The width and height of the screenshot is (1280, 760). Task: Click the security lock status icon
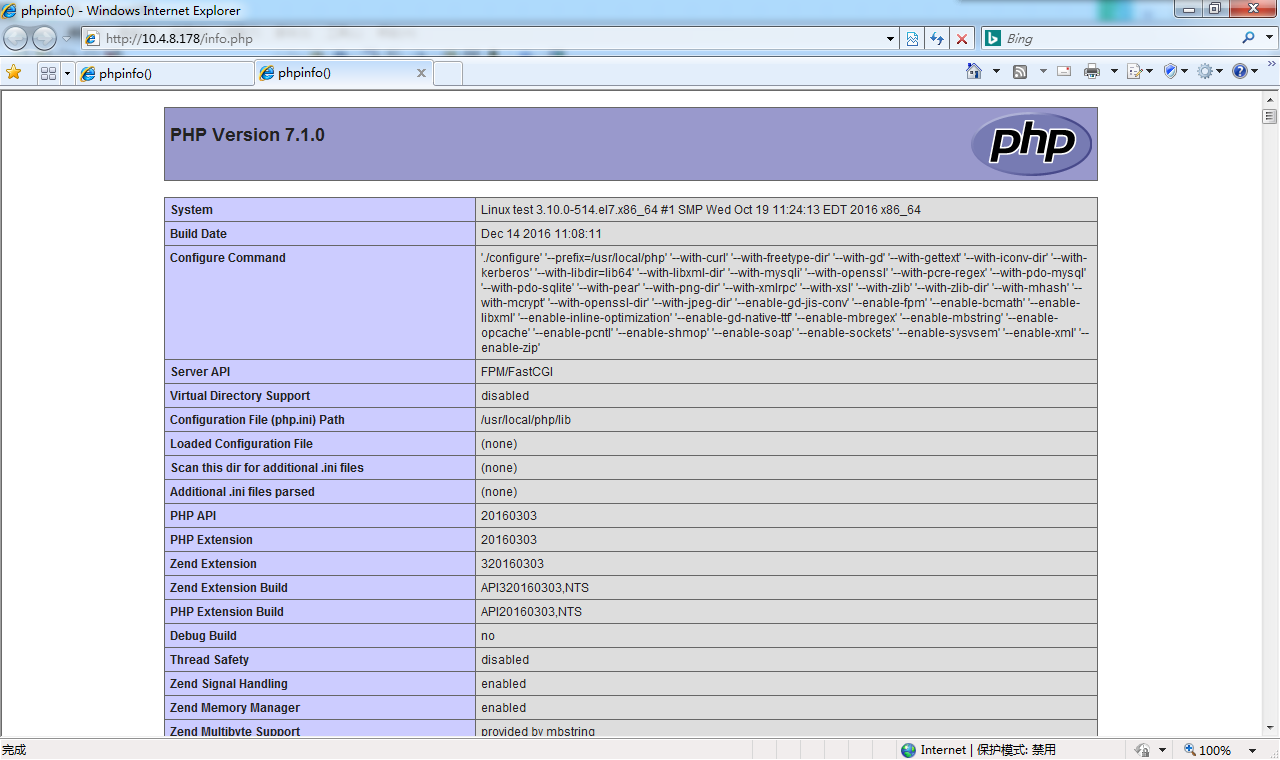[x=1142, y=750]
